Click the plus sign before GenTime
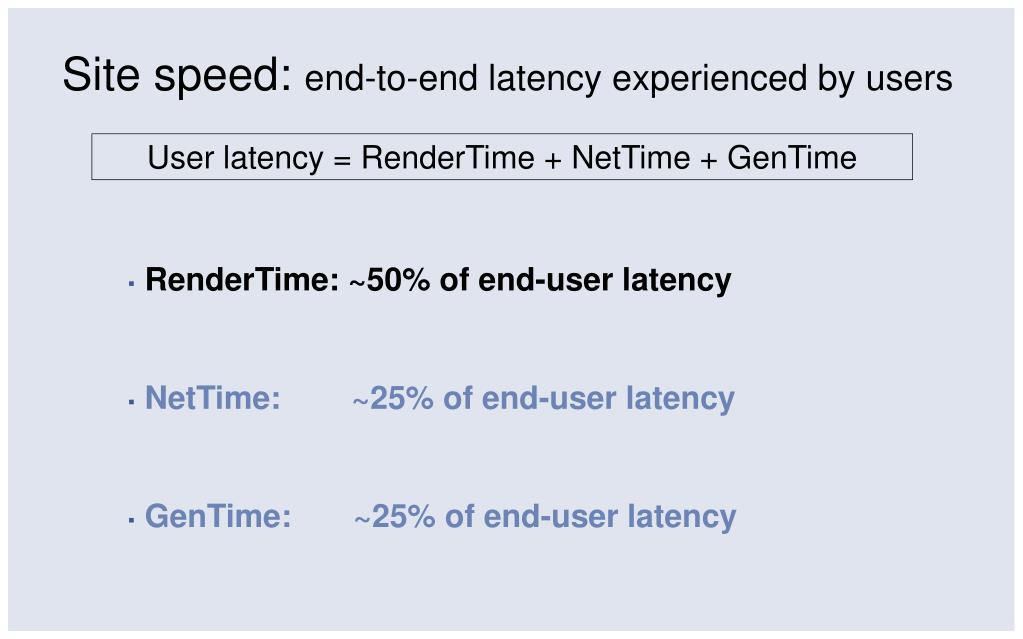This screenshot has width=1023, height=639. click(x=709, y=160)
